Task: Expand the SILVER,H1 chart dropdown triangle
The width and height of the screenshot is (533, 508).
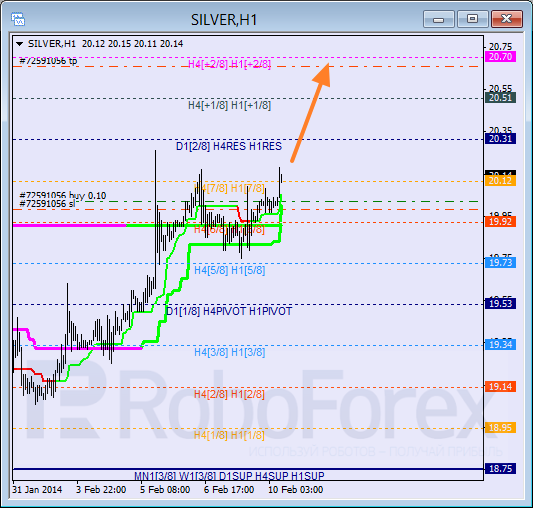Action: coord(20,44)
